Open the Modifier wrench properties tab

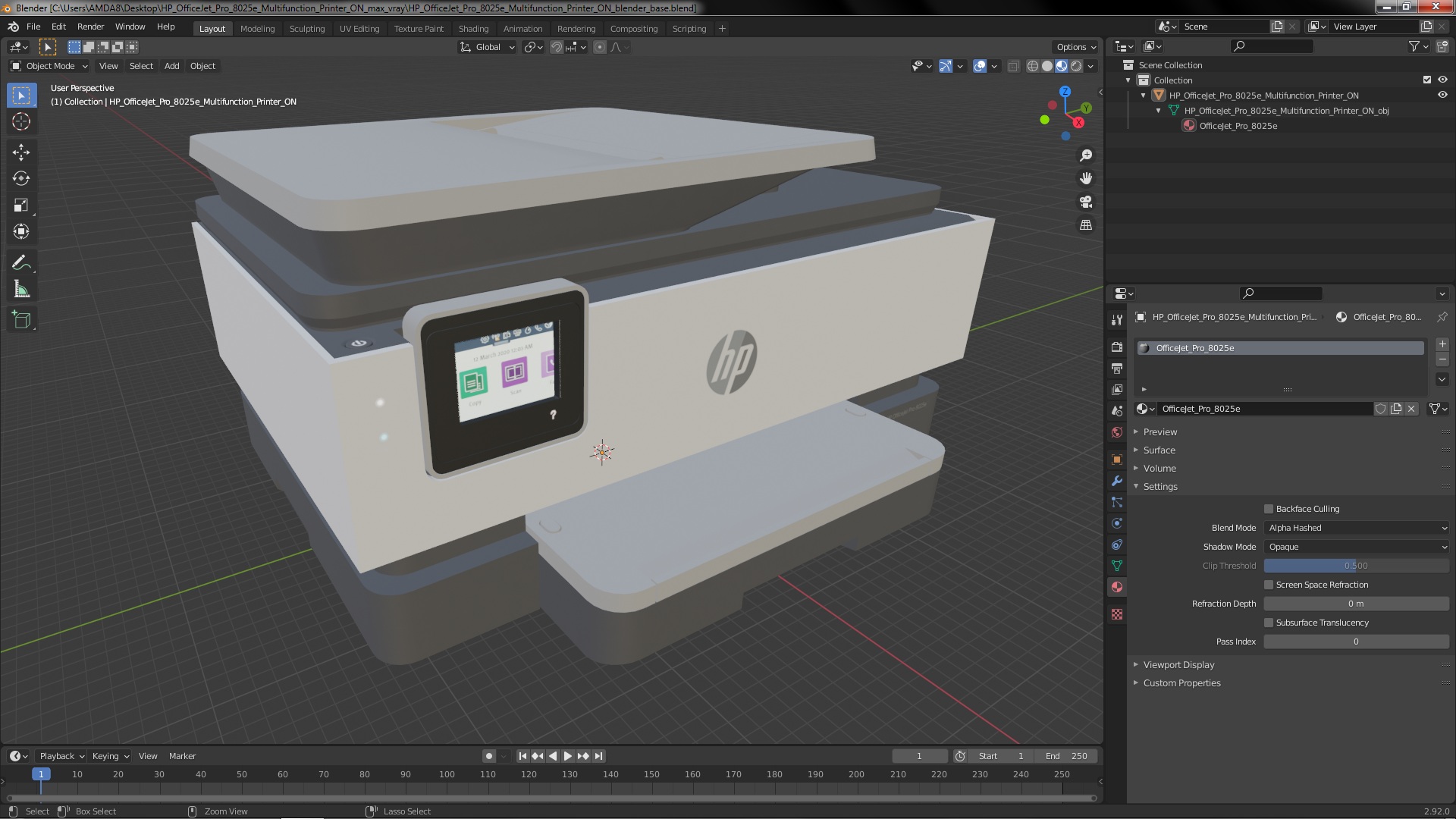(1116, 481)
